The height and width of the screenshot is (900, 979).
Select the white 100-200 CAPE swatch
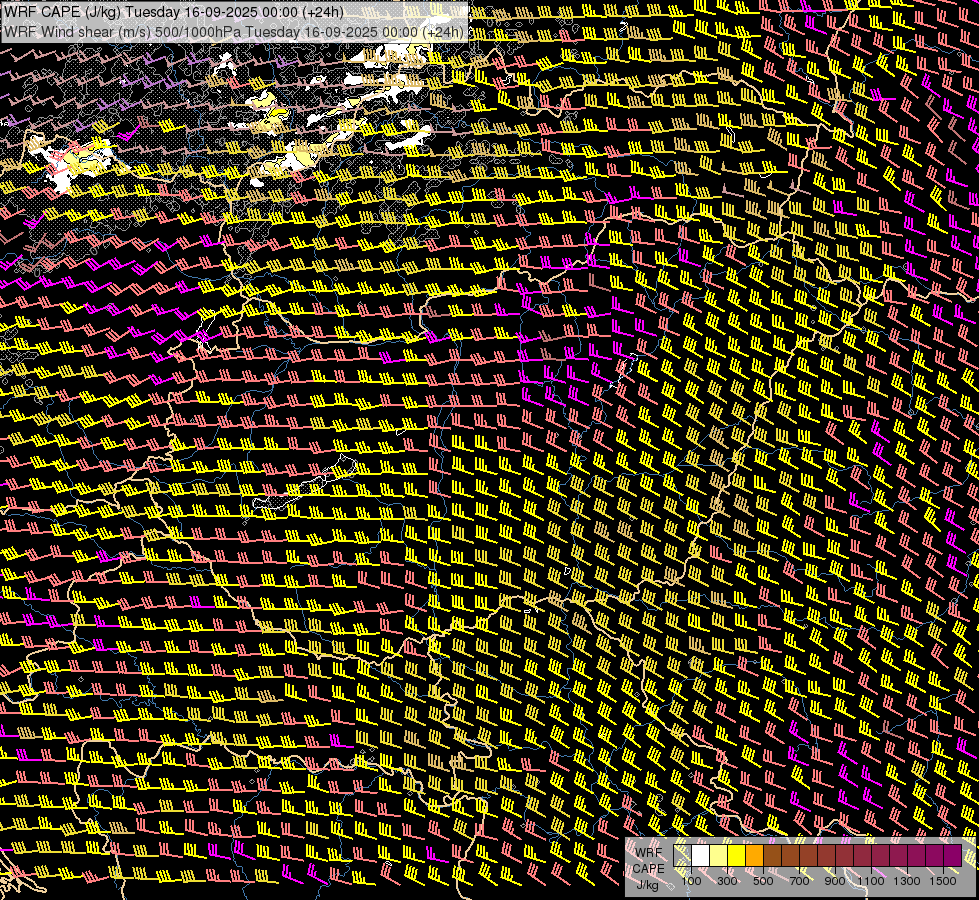701,855
